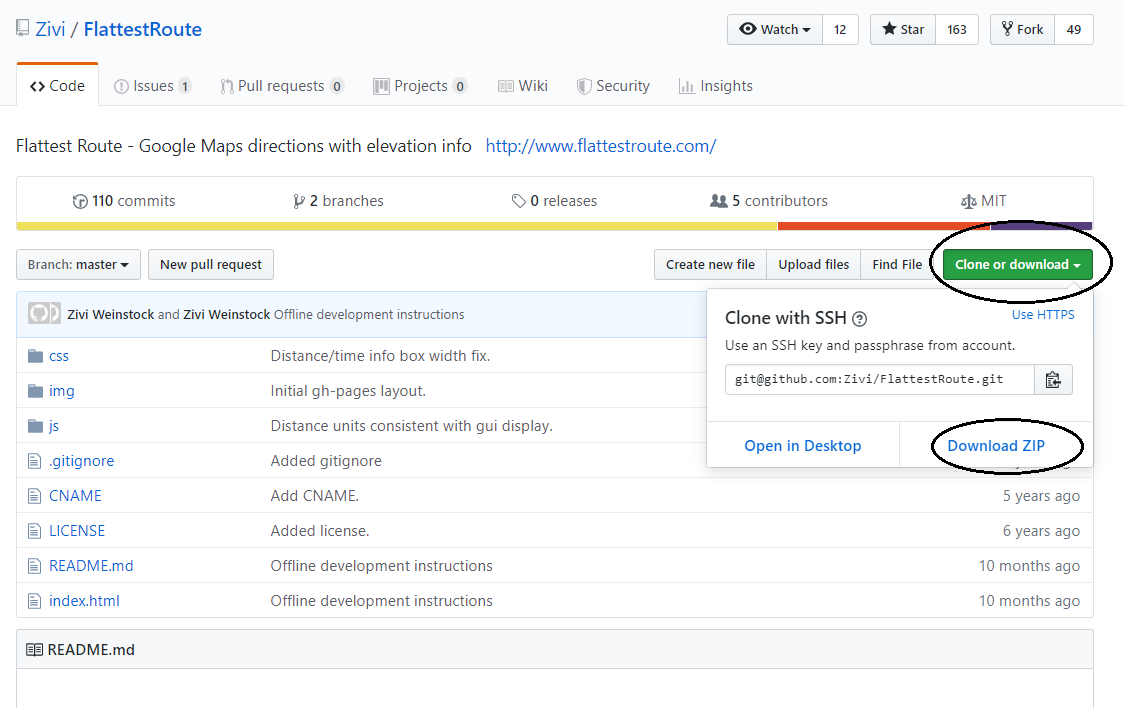Click the CNAME file icon
Screen dimensions: 1125x708
[34, 496]
